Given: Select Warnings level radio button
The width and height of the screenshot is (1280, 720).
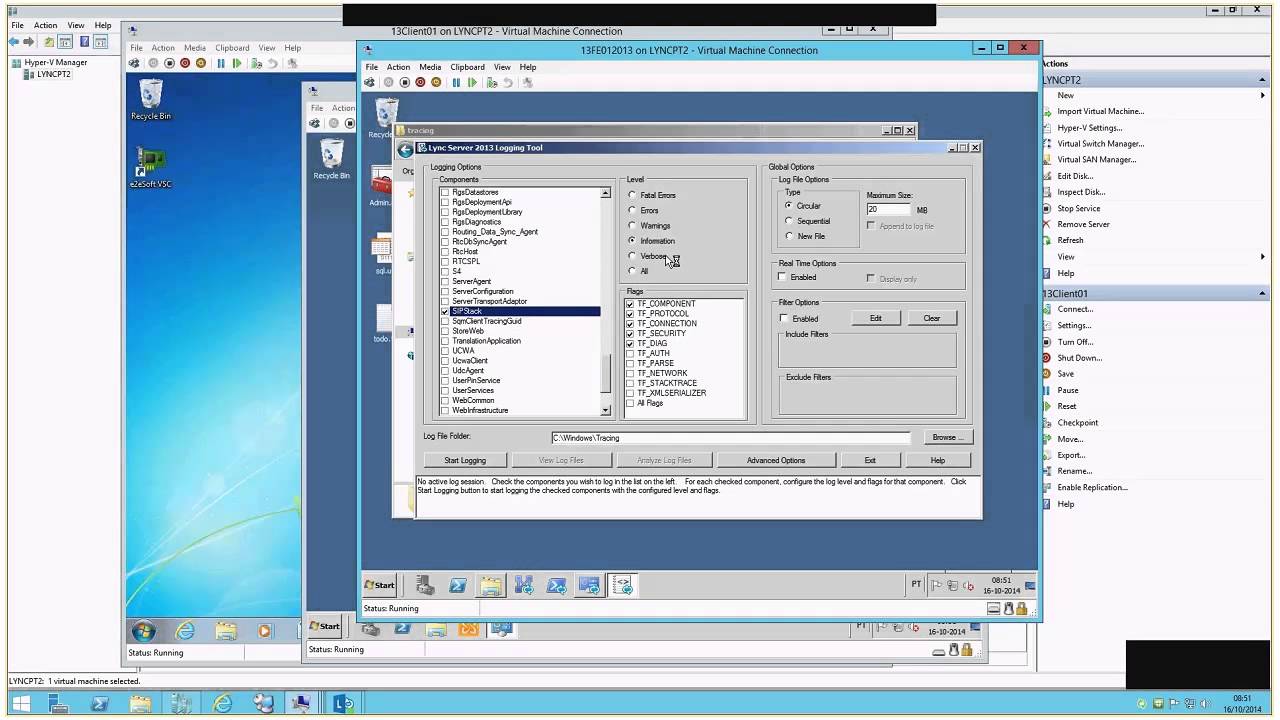Looking at the screenshot, I should (632, 225).
